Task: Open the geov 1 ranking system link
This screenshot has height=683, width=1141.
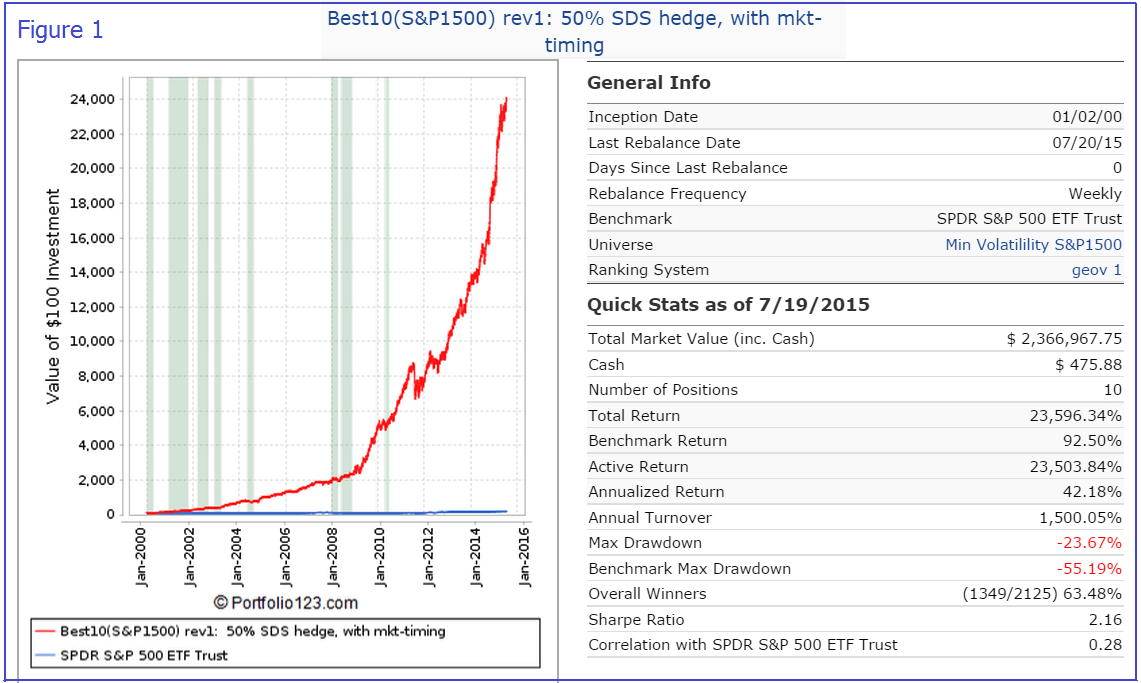Action: tap(1097, 270)
